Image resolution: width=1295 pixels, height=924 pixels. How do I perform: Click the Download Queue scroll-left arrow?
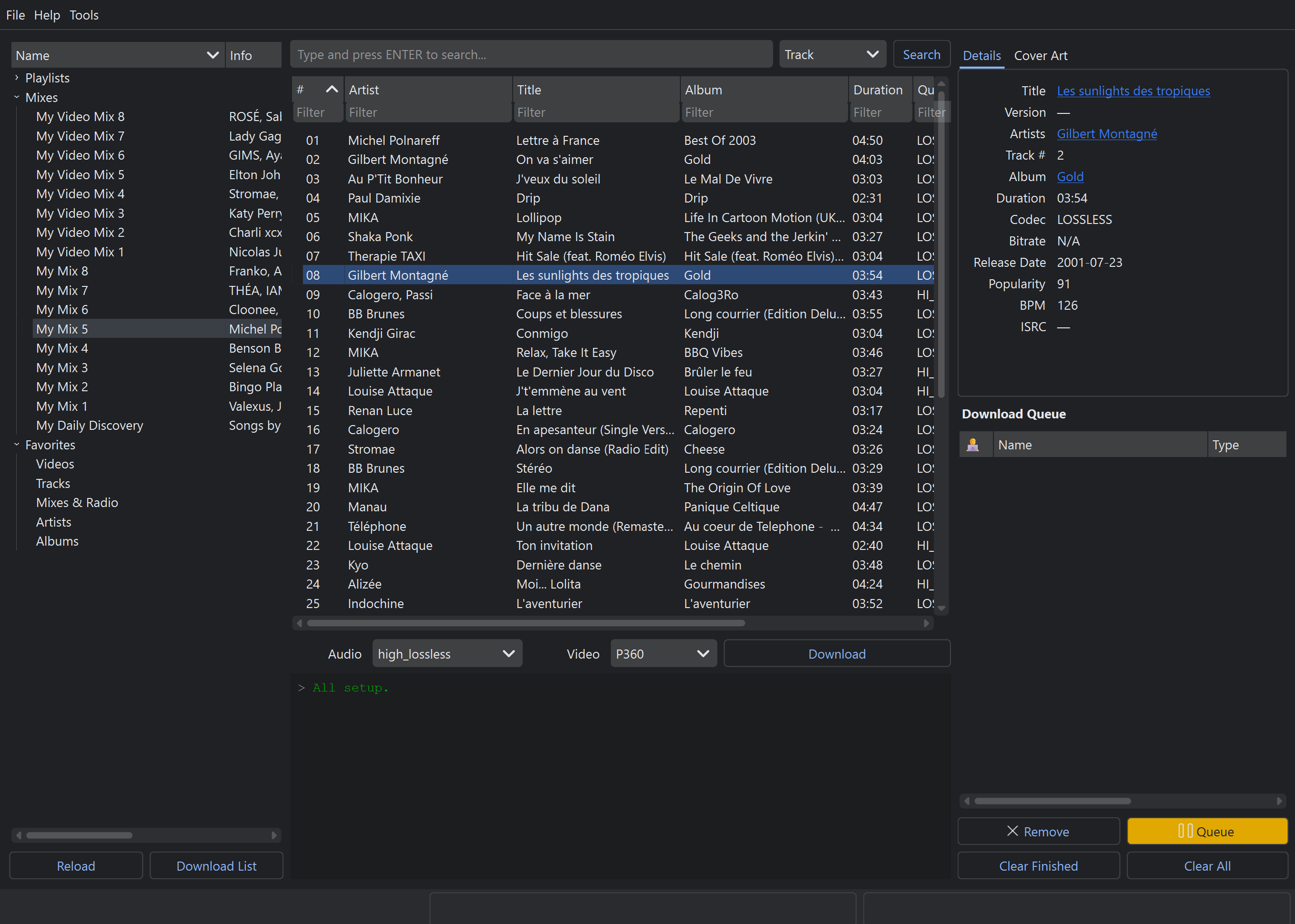966,801
